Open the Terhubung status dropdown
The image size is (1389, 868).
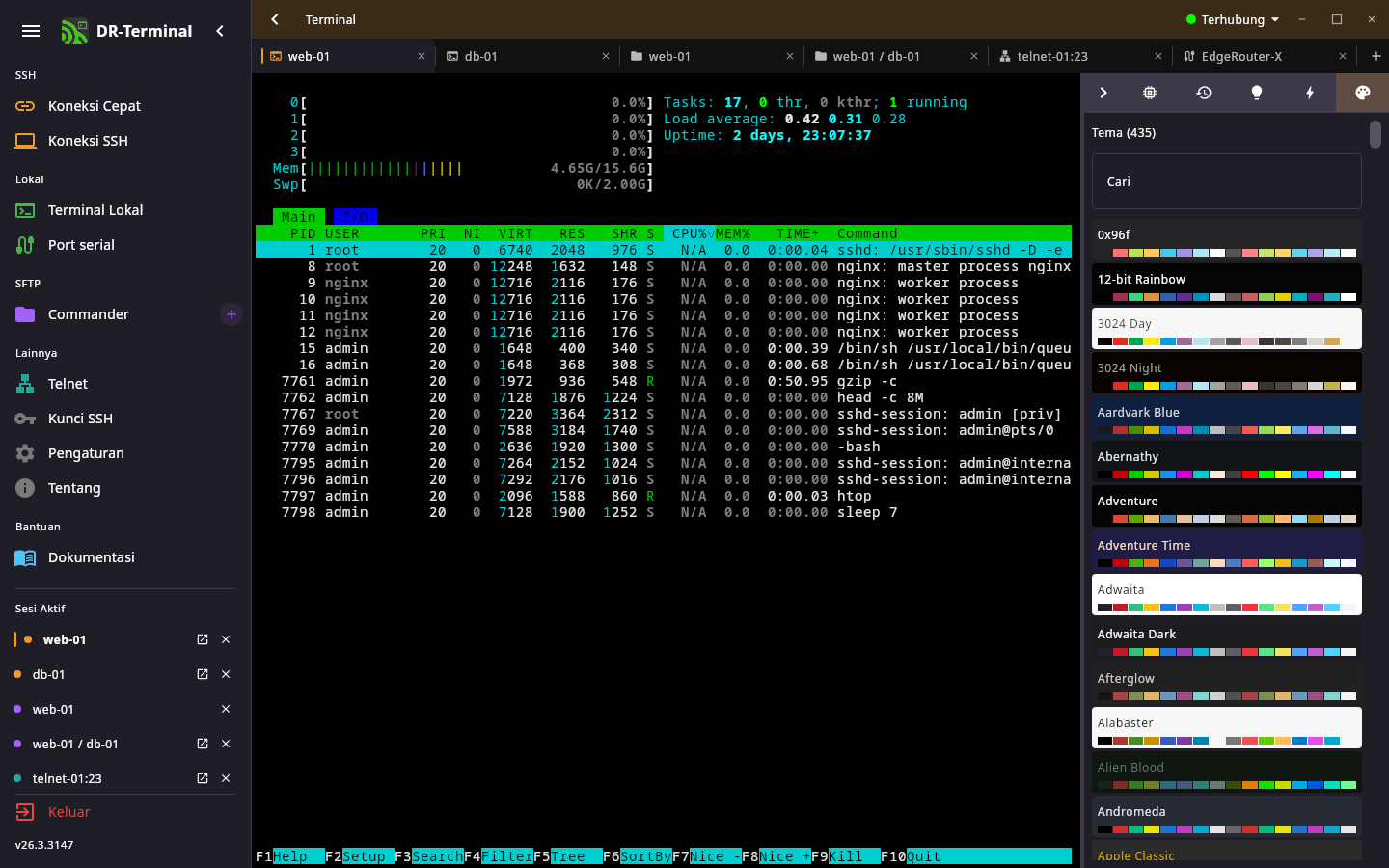pyautogui.click(x=1233, y=19)
